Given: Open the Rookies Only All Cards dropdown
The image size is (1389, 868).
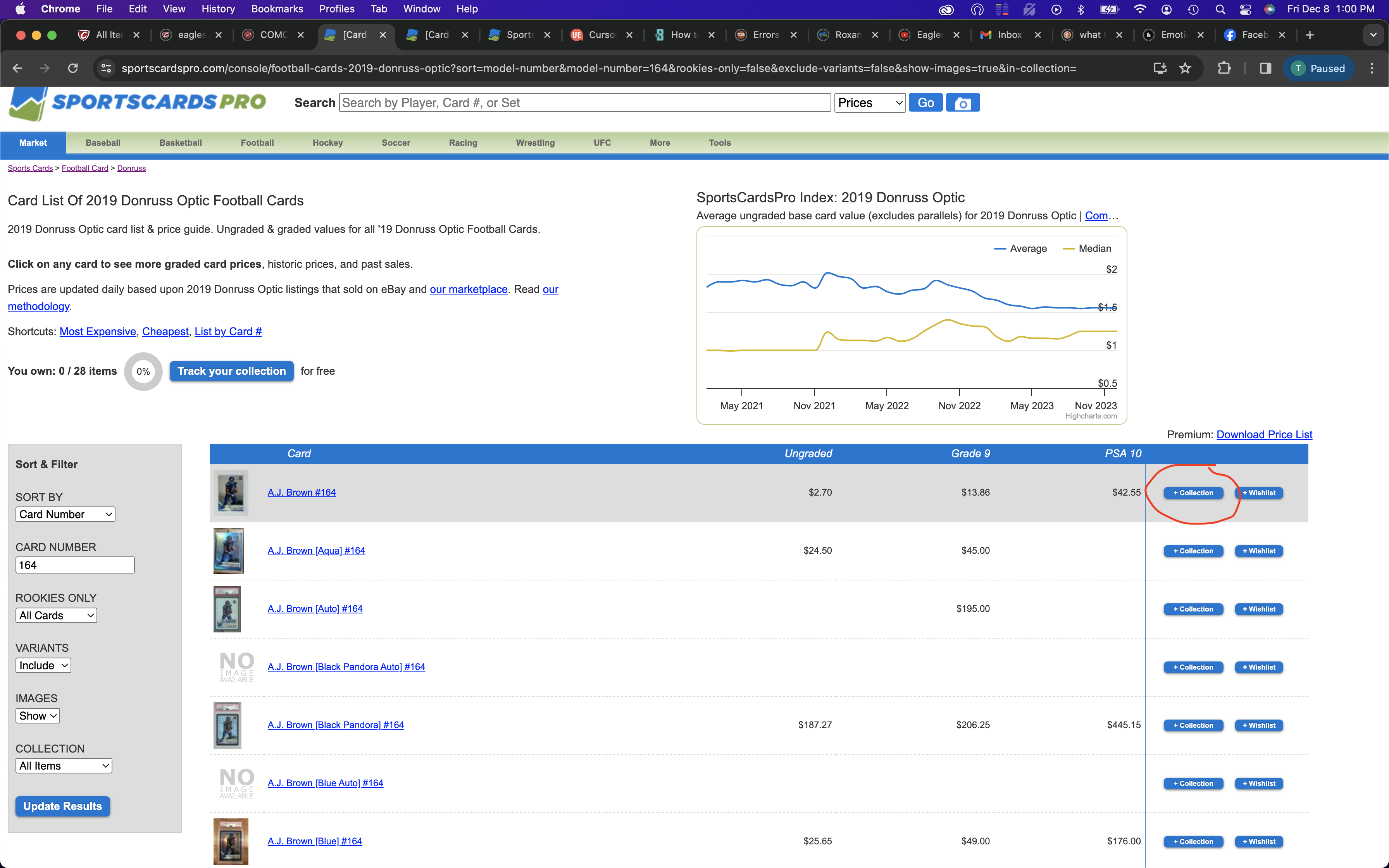Looking at the screenshot, I should 56,615.
